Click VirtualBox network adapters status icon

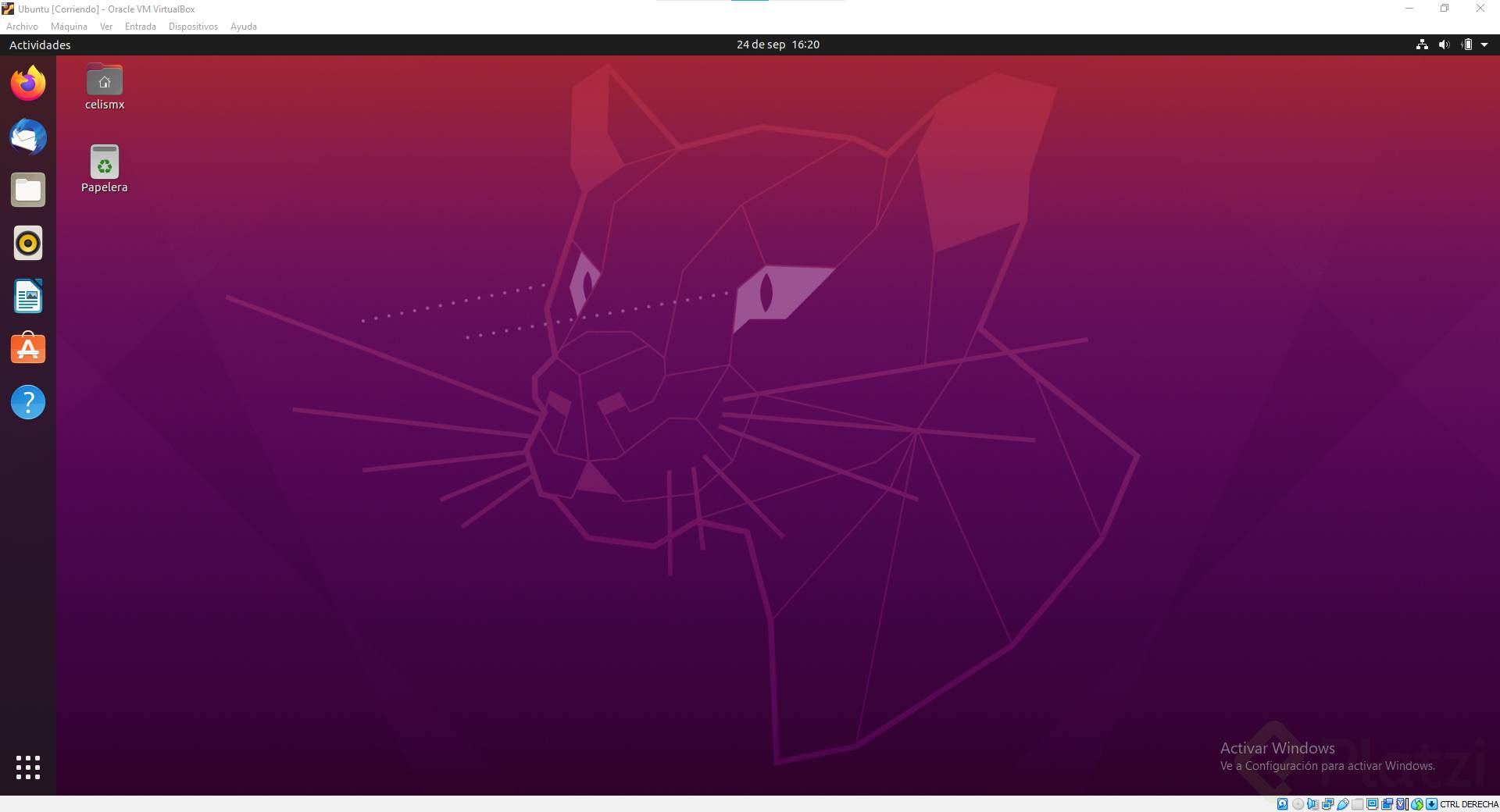tap(1327, 804)
